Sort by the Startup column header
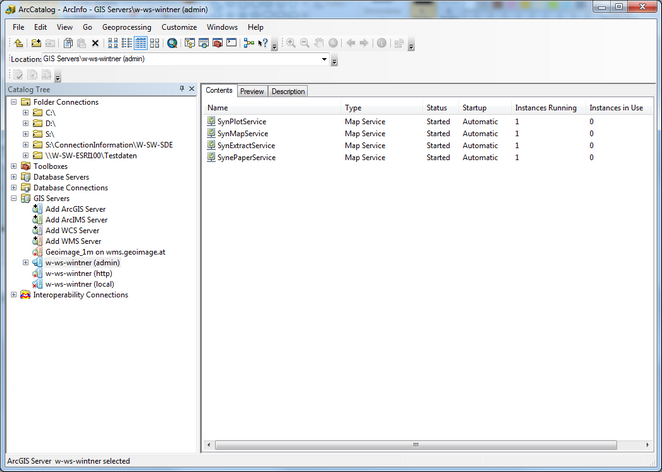The height and width of the screenshot is (472, 662). 485,108
